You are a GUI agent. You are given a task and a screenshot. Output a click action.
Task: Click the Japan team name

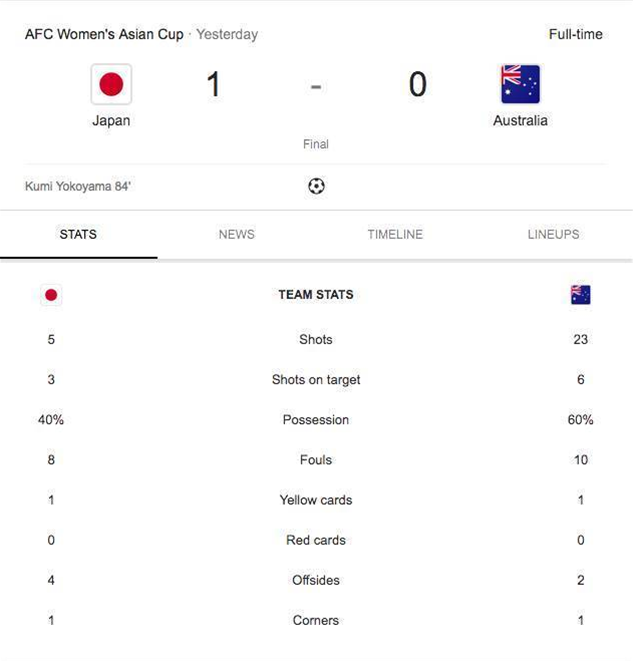pos(111,121)
